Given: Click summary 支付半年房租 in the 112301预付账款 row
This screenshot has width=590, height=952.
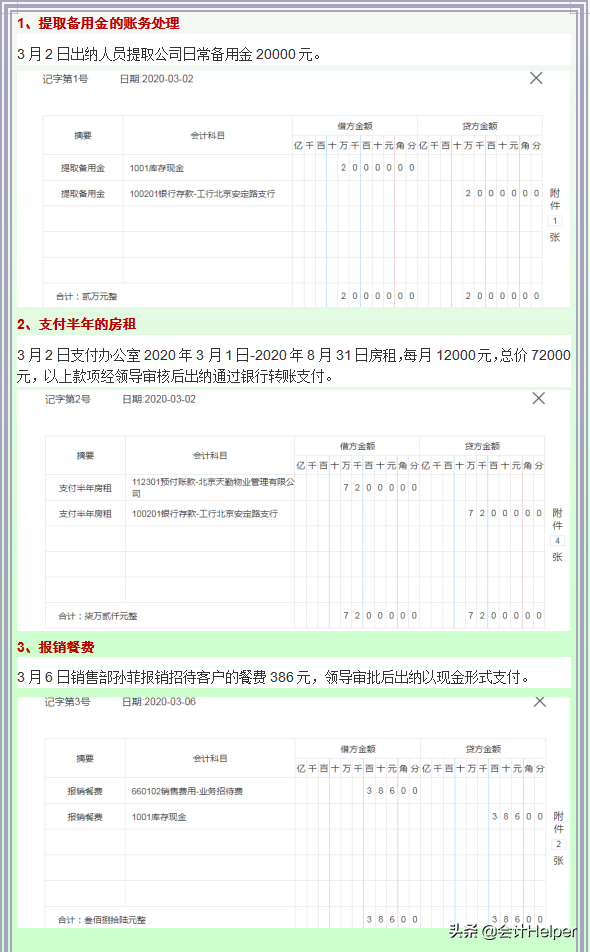Looking at the screenshot, I should 85,488.
